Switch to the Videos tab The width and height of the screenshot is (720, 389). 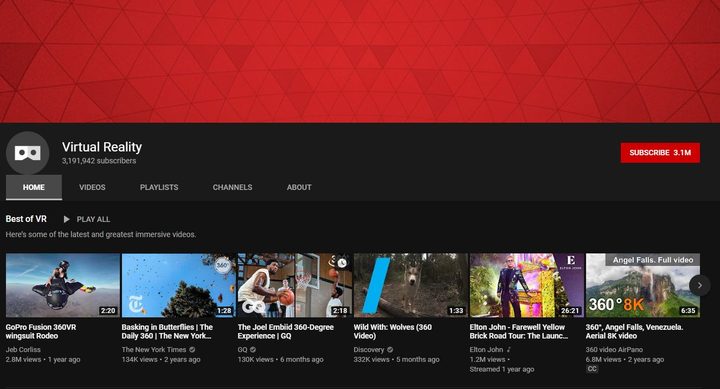point(92,187)
